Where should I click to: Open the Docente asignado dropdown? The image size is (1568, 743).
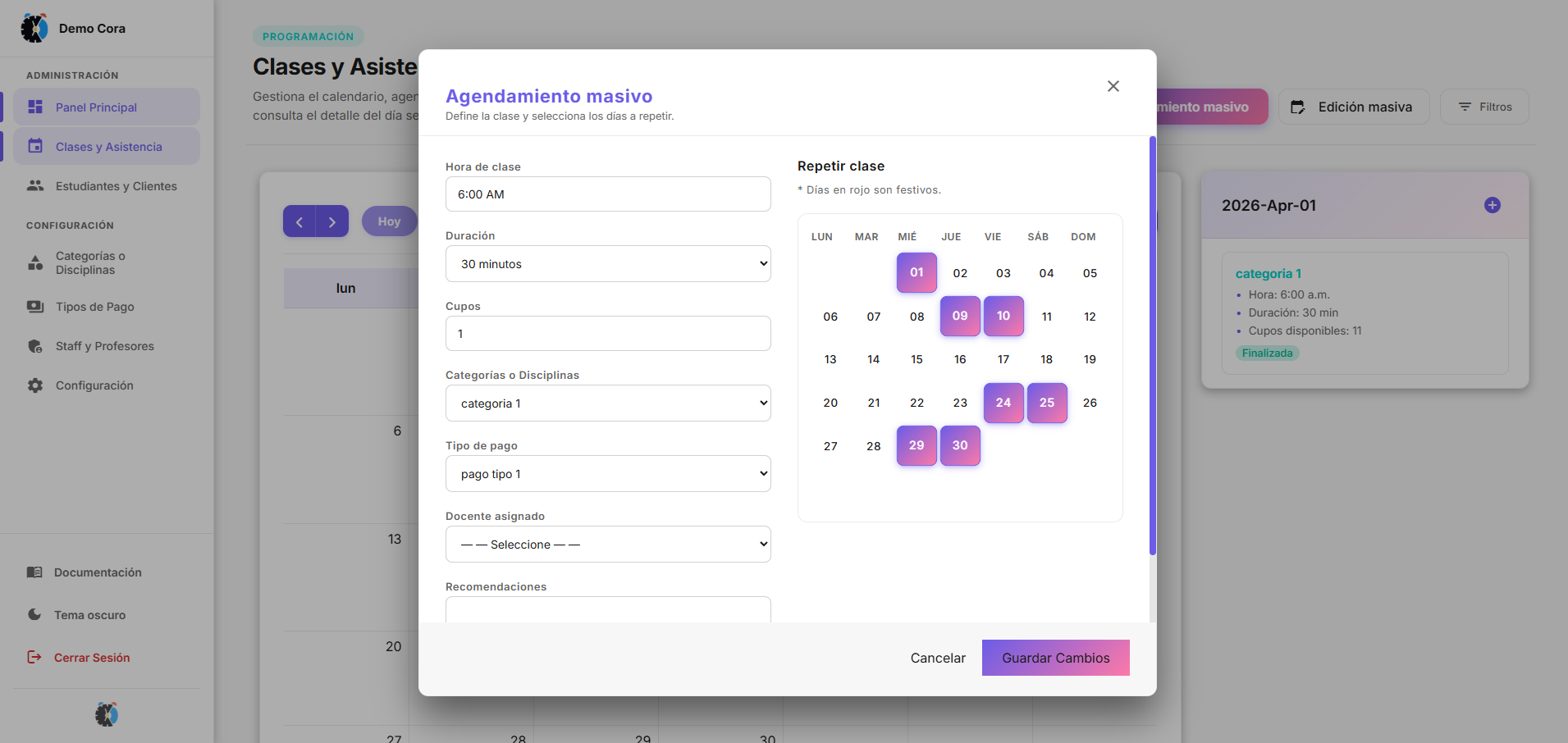tap(607, 545)
